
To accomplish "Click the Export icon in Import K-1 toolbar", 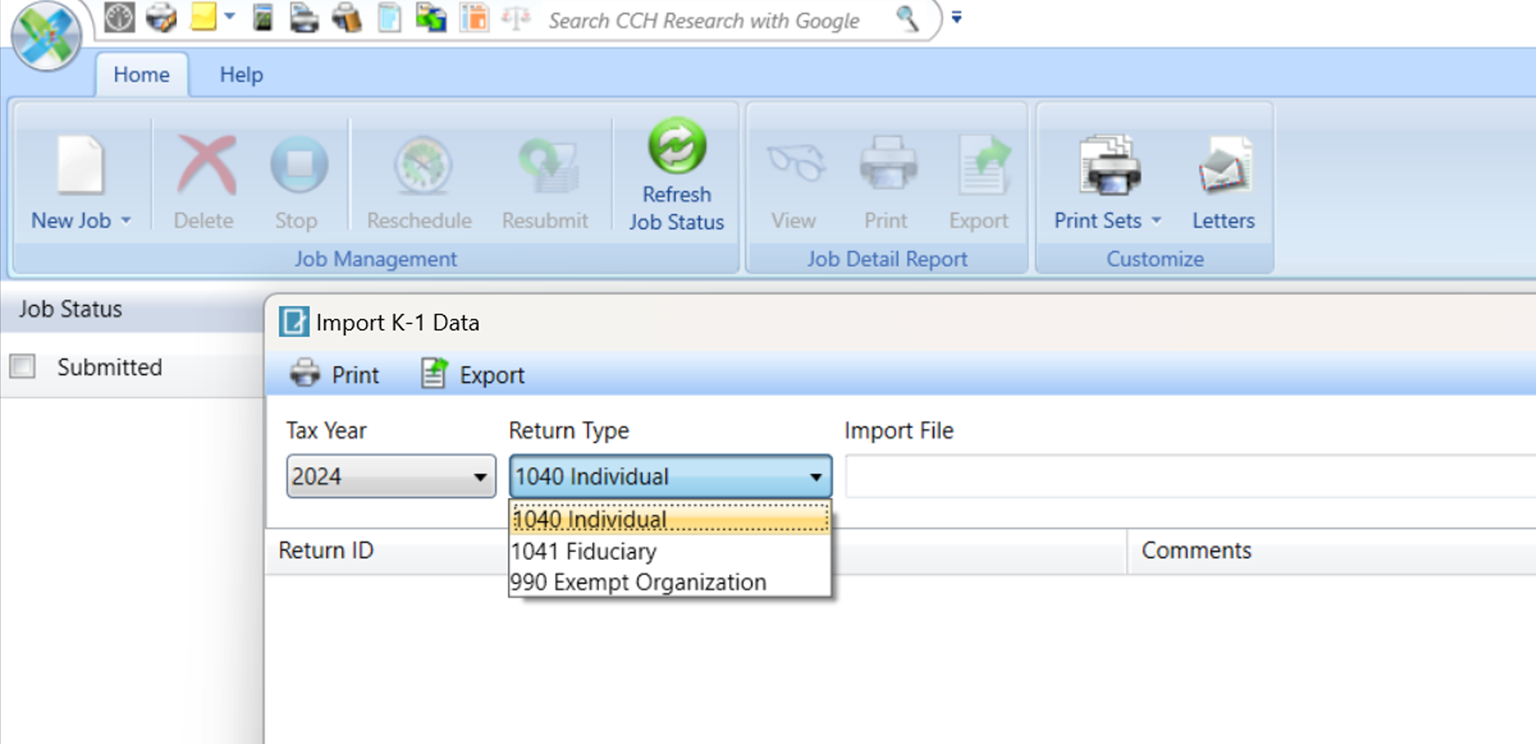I will coord(434,374).
